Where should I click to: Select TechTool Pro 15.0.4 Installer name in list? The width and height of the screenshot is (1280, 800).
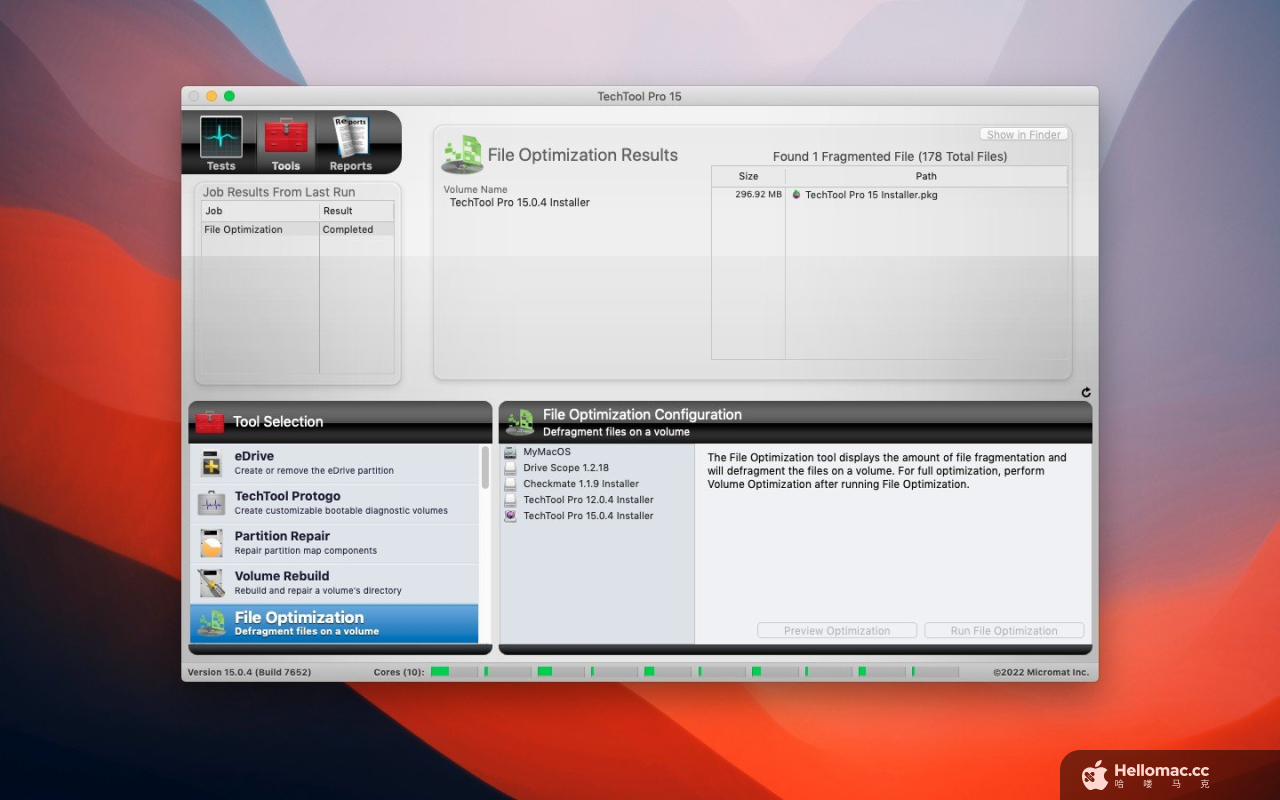(588, 516)
